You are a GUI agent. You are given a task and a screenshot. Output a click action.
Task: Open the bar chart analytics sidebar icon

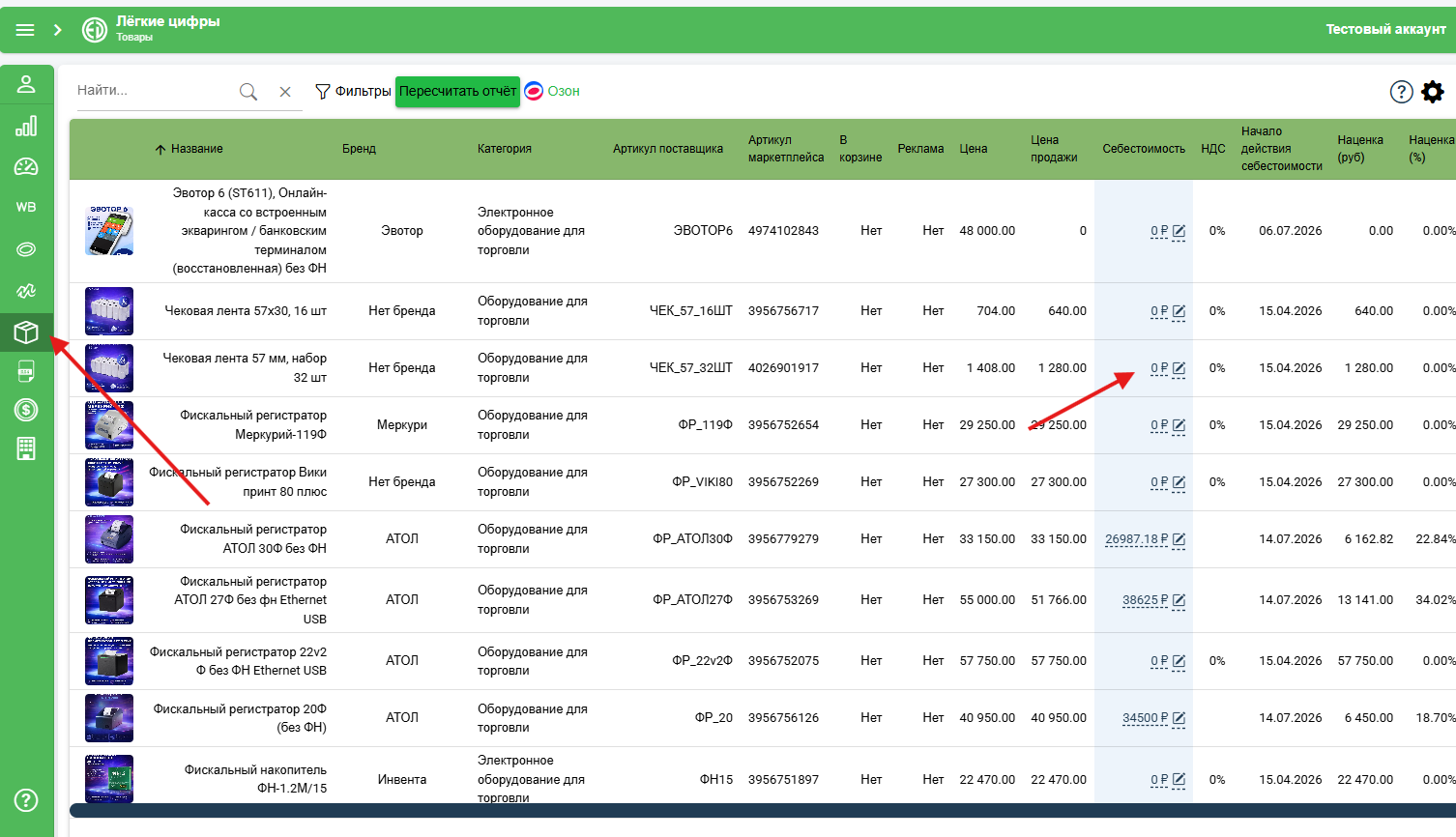coord(26,126)
